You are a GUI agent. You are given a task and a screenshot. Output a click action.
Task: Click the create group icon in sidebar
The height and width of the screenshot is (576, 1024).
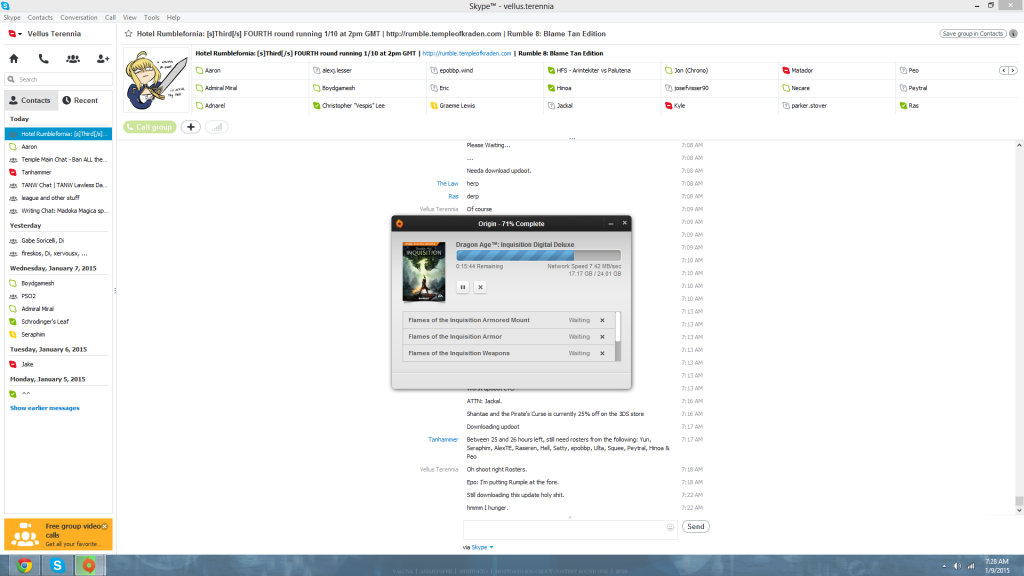click(x=73, y=59)
